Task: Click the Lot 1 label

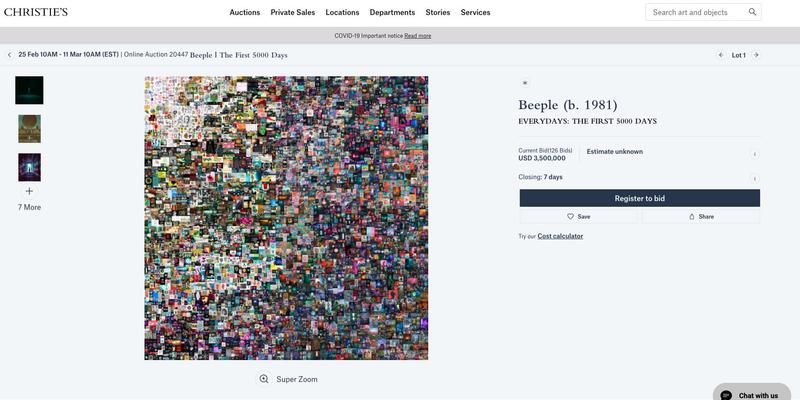Action: coord(739,55)
